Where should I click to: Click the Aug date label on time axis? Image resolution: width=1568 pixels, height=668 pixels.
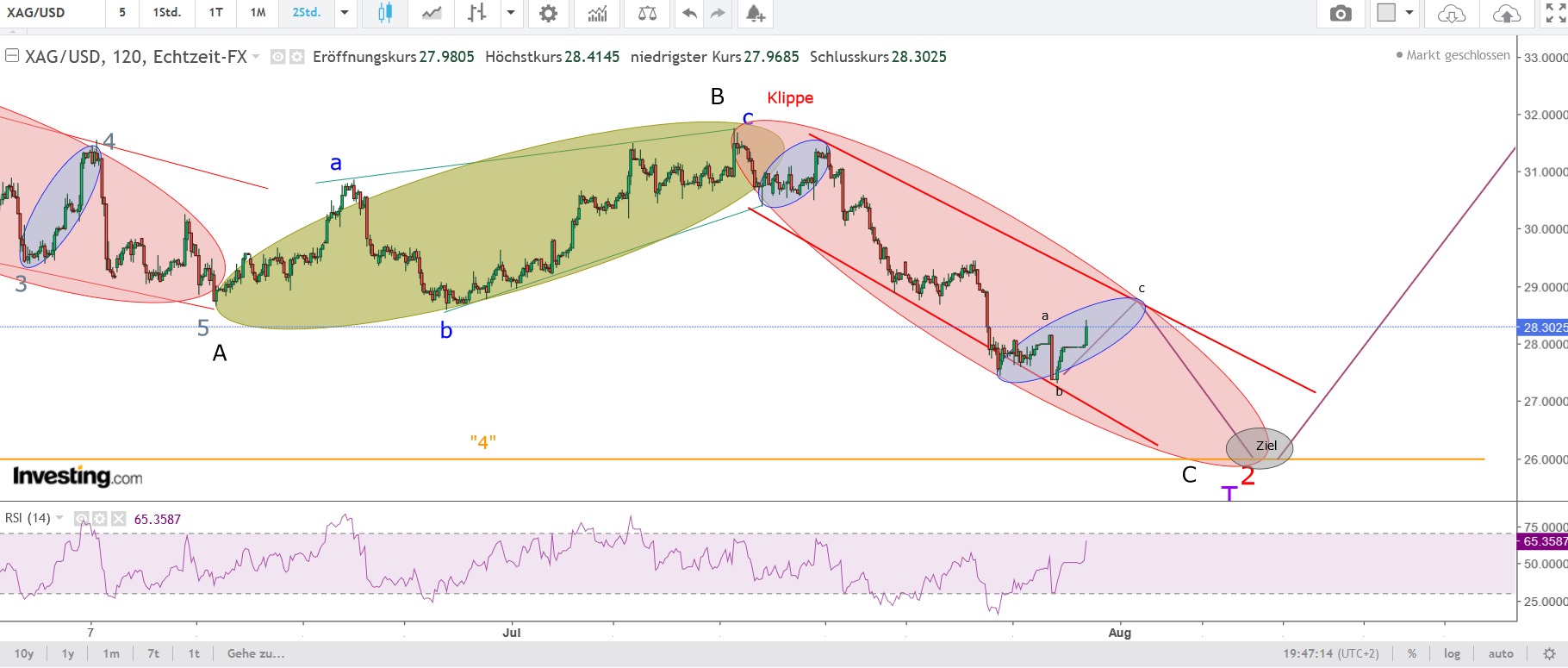click(1120, 633)
